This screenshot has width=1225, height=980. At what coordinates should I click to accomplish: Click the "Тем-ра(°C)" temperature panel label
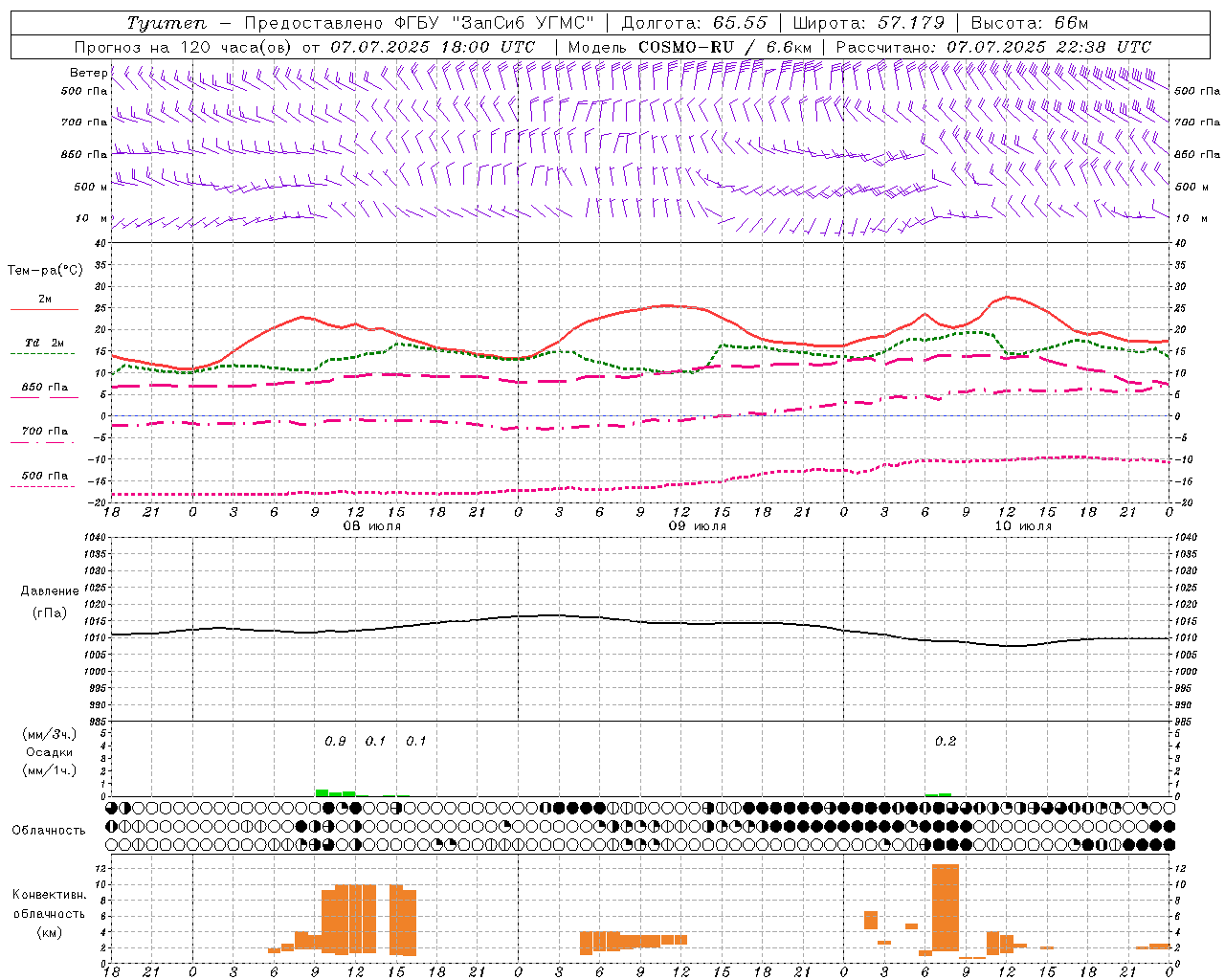click(x=45, y=271)
